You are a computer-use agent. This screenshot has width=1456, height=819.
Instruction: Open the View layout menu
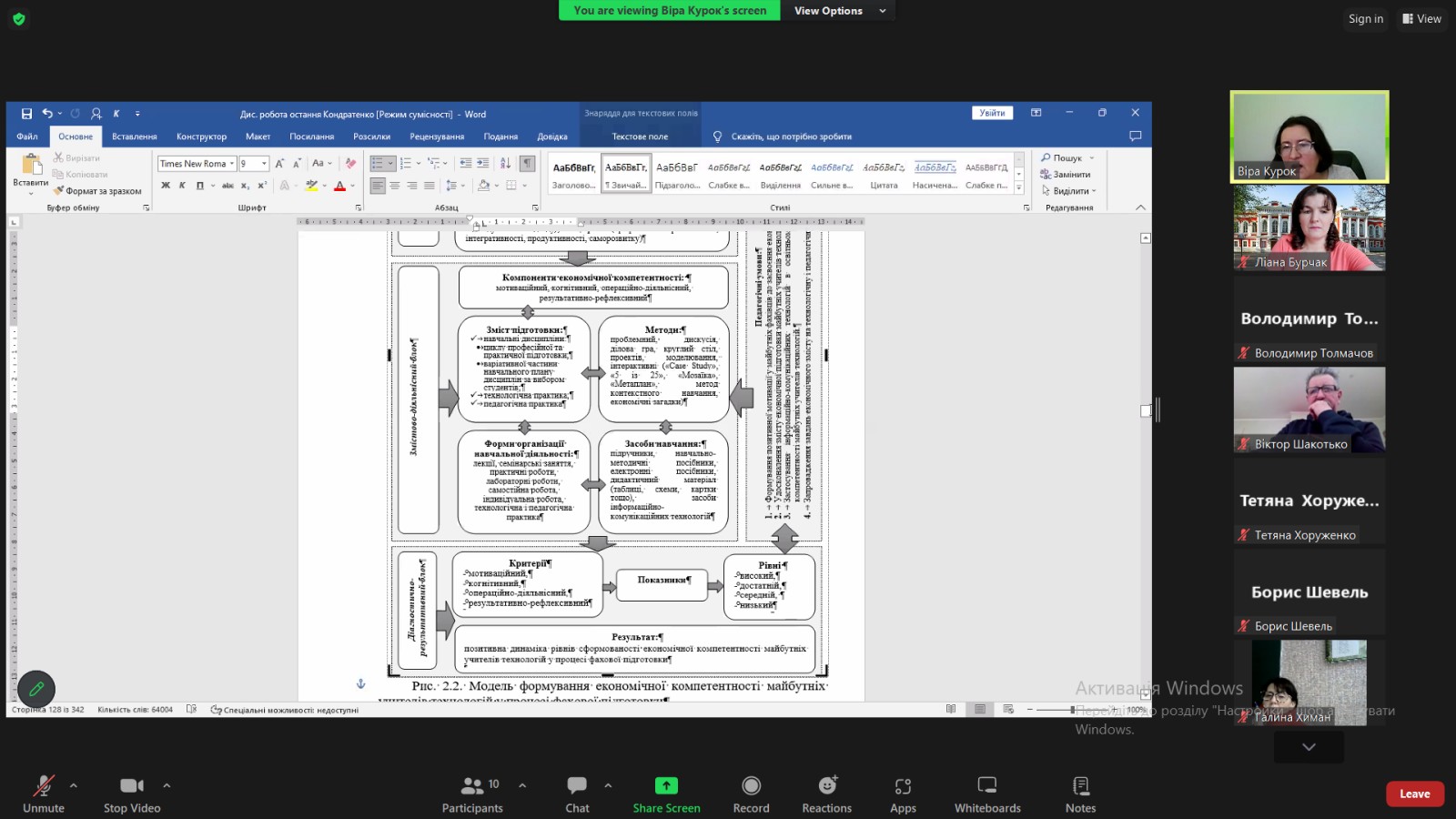[1421, 18]
